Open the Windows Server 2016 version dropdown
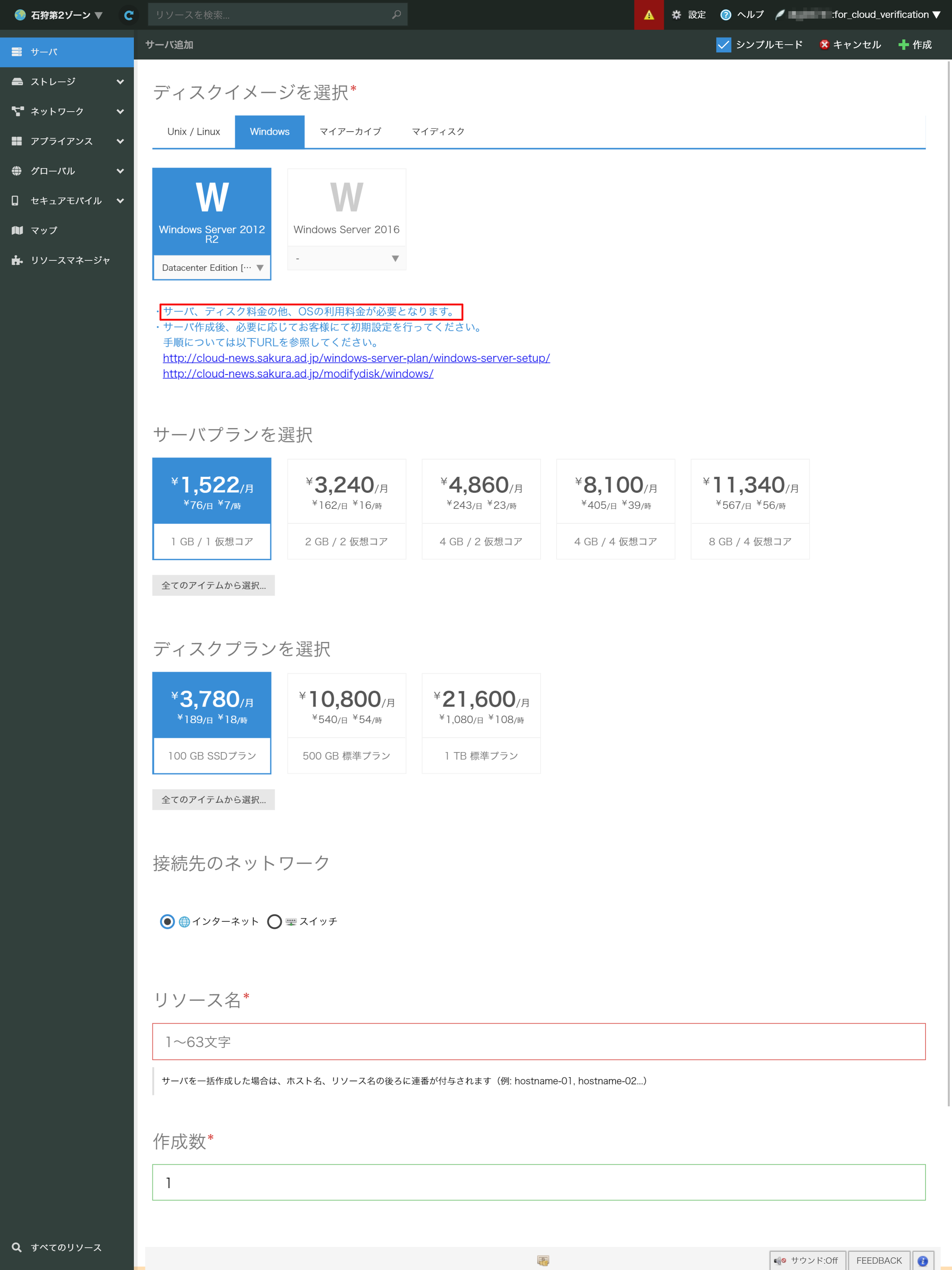This screenshot has width=952, height=1270. coord(346,259)
